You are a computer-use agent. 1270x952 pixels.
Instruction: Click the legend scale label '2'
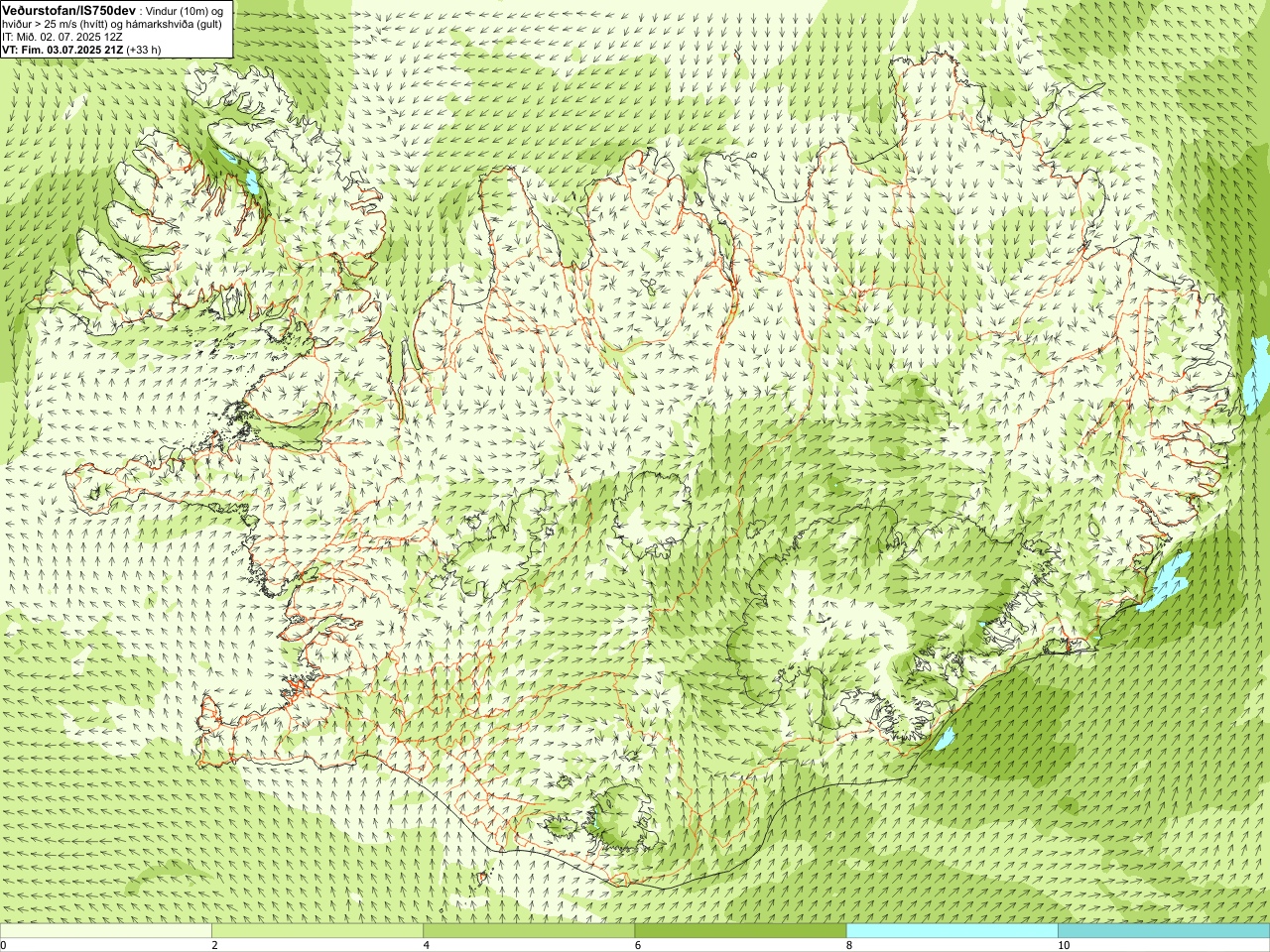(214, 946)
